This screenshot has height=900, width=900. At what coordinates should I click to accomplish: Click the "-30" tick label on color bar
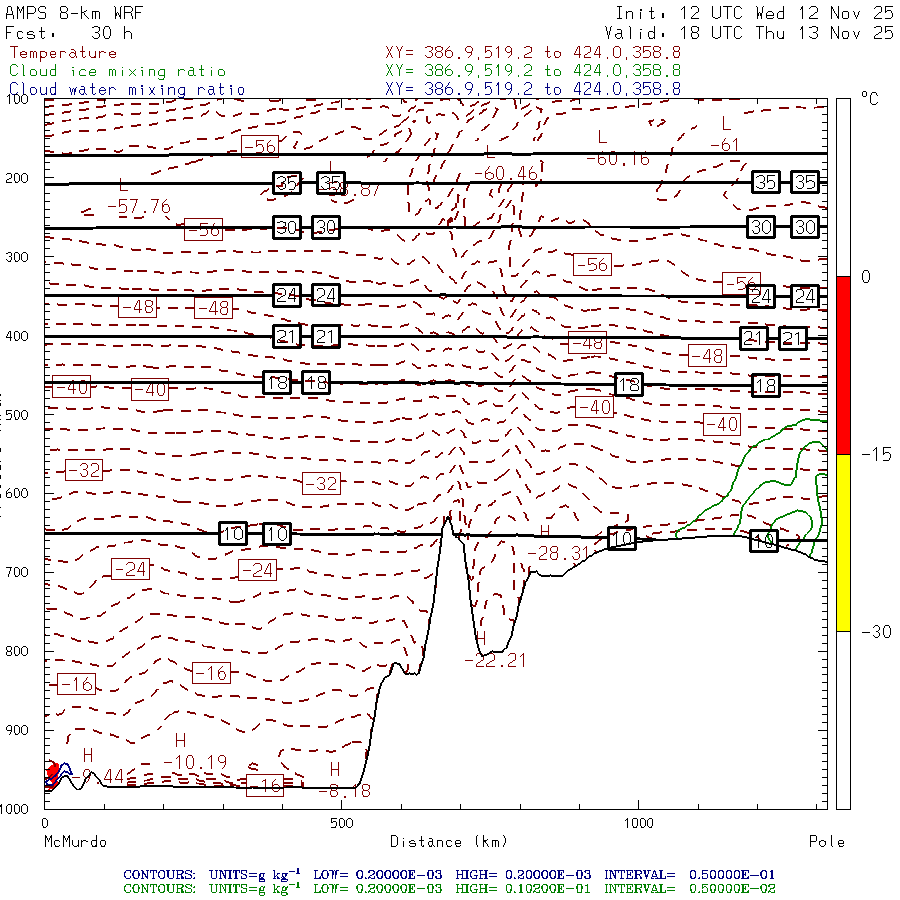pyautogui.click(x=876, y=632)
